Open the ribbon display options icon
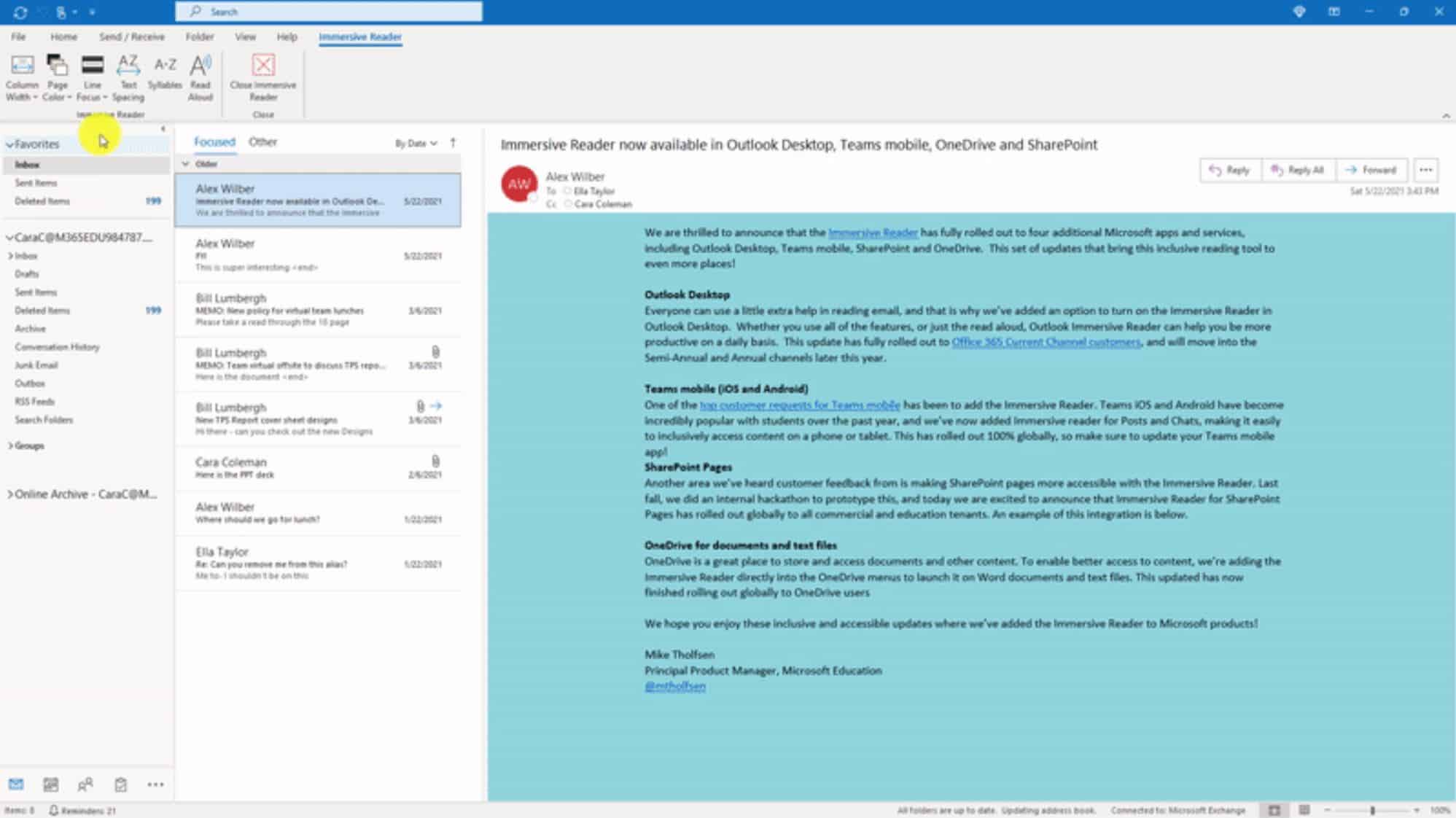 point(1334,12)
